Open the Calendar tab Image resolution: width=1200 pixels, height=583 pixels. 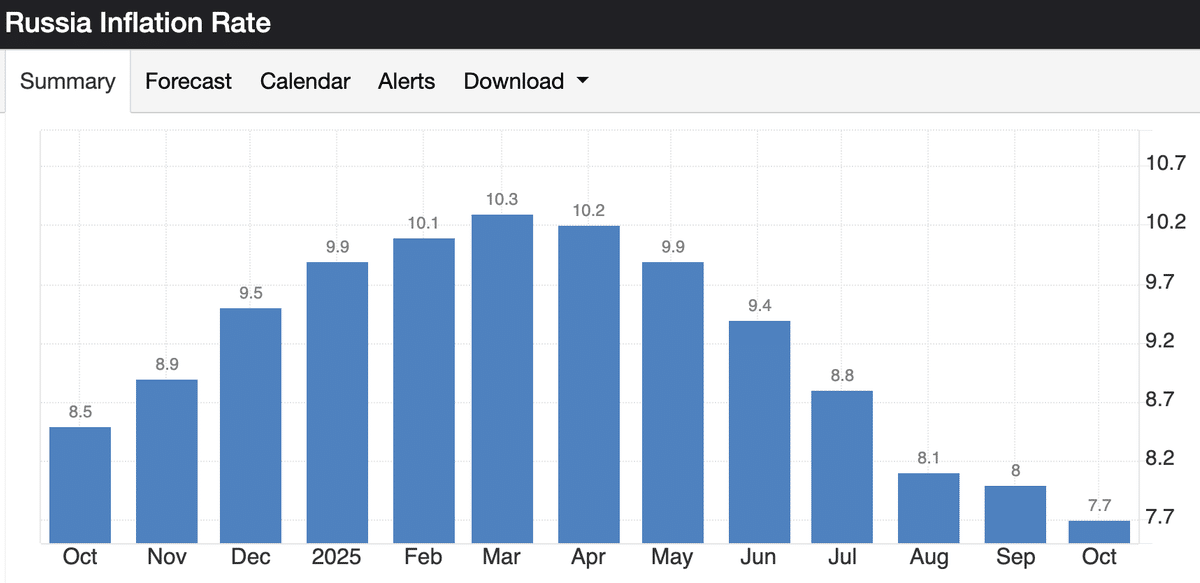pos(305,82)
